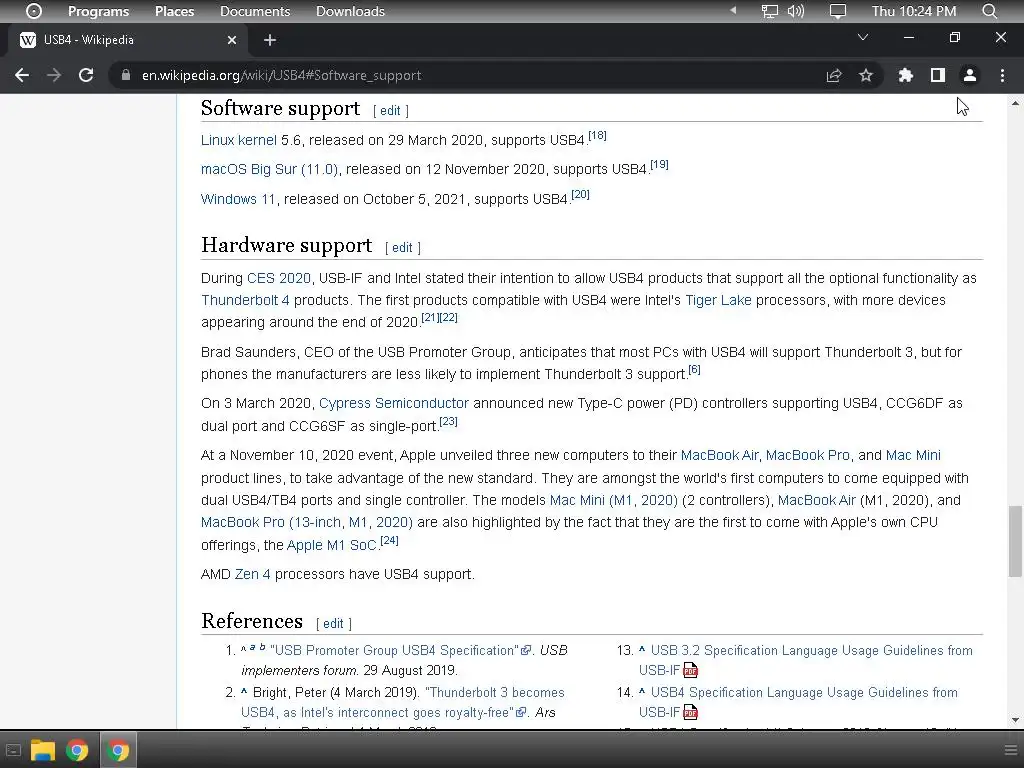Open the MacBook Pro (13-inch, M1, 2020) link
The height and width of the screenshot is (768, 1024).
(307, 522)
